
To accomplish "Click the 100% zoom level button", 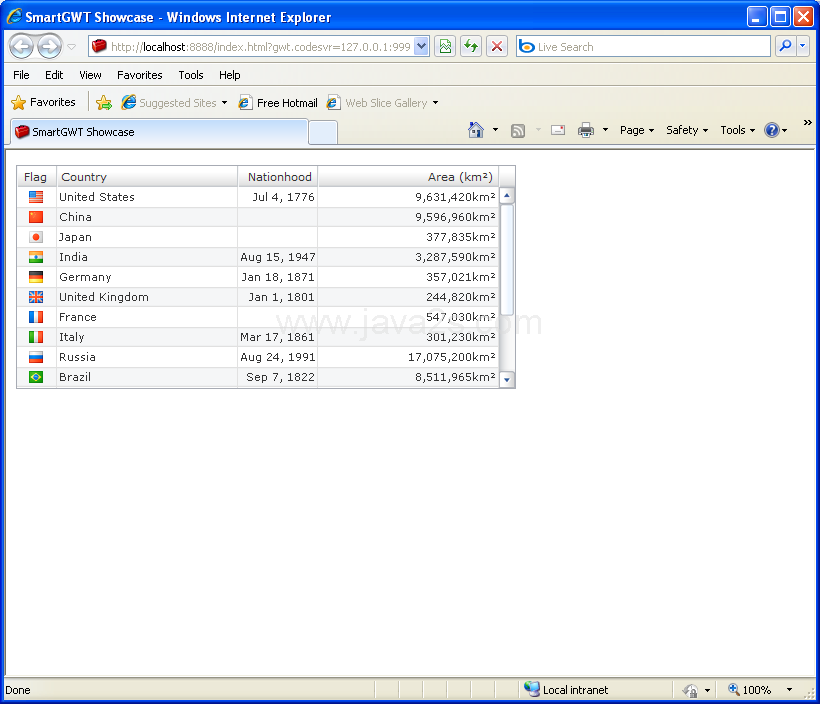I will point(750,690).
